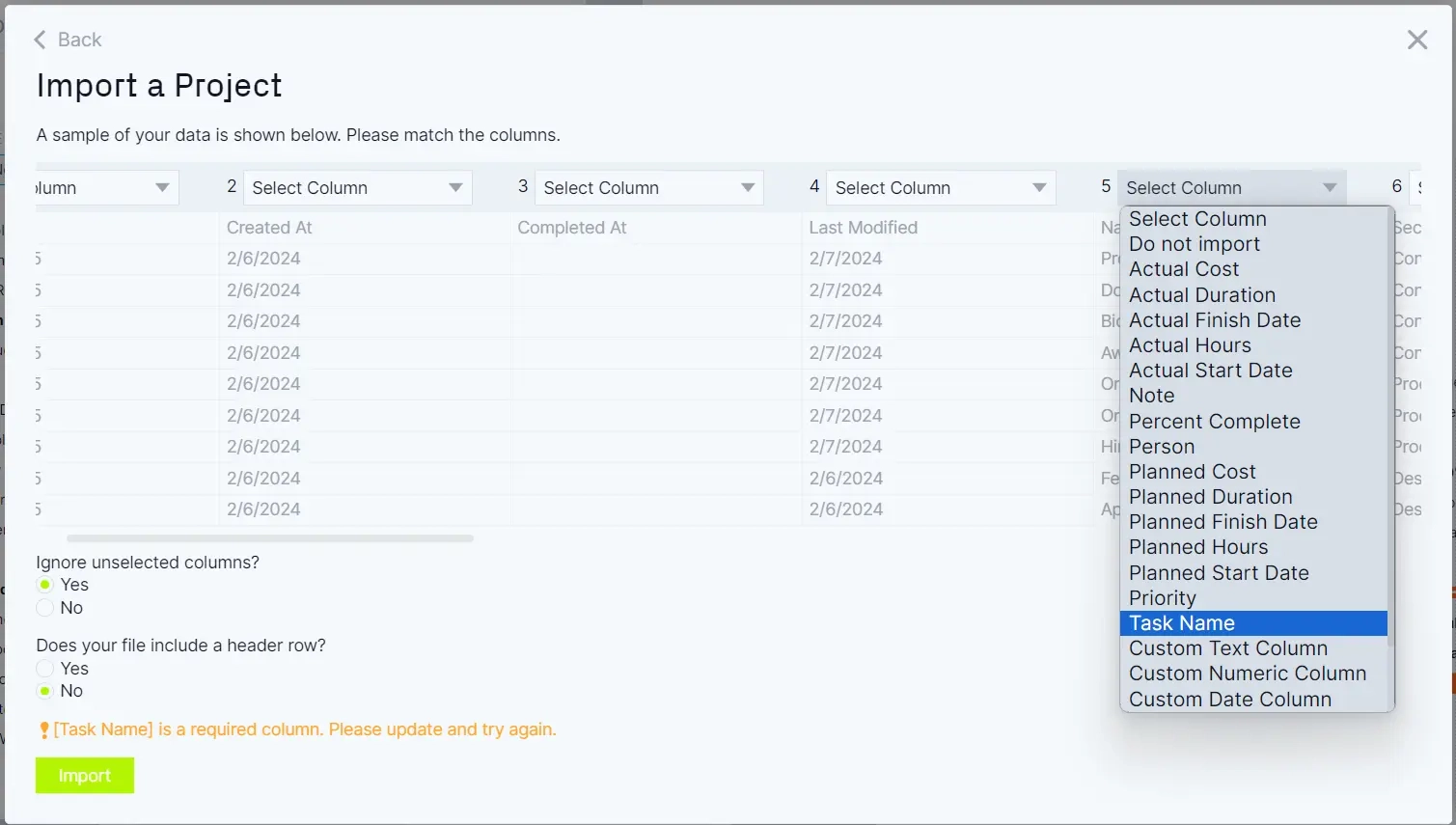Pick Task Name from the dropdown list
The image size is (1456, 825).
tap(1182, 623)
